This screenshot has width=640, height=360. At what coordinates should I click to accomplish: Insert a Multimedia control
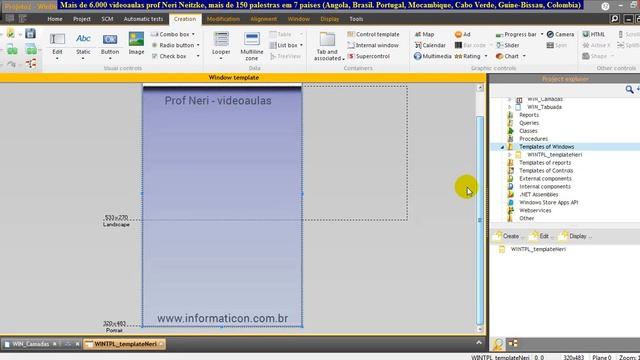(x=432, y=56)
